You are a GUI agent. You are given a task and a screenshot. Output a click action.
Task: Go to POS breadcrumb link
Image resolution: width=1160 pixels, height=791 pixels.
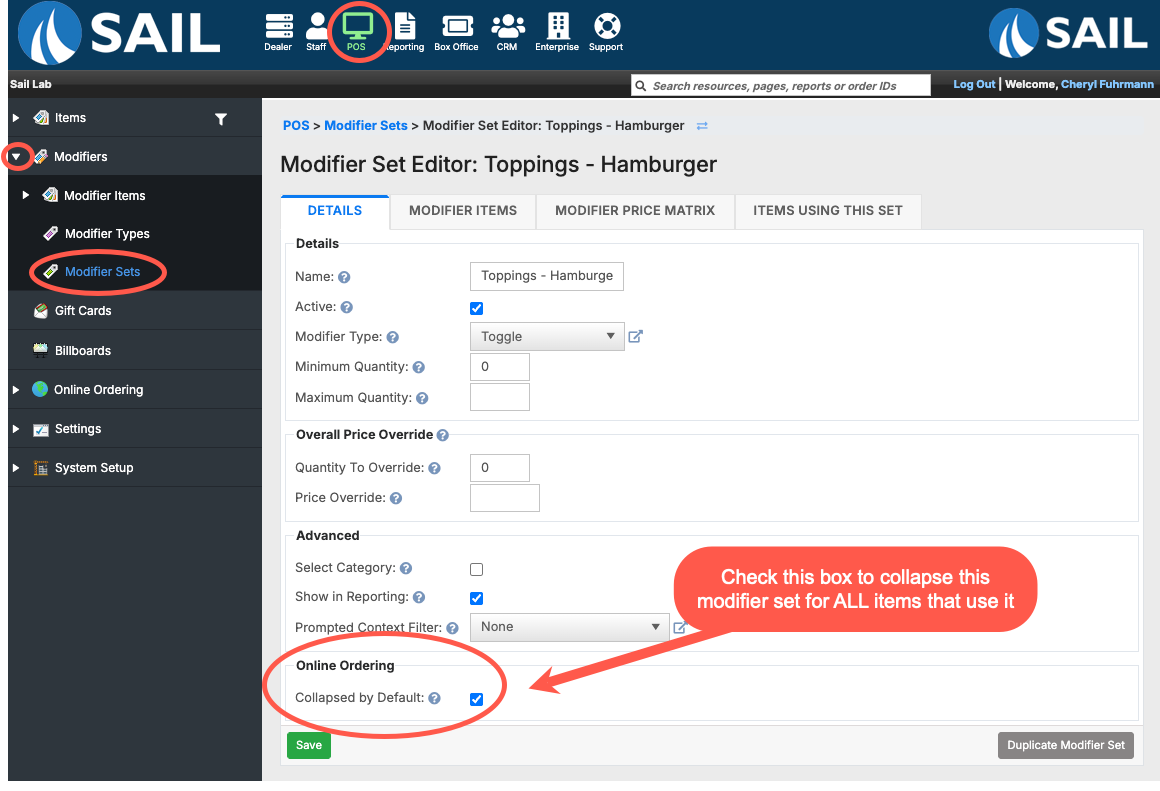(x=296, y=126)
